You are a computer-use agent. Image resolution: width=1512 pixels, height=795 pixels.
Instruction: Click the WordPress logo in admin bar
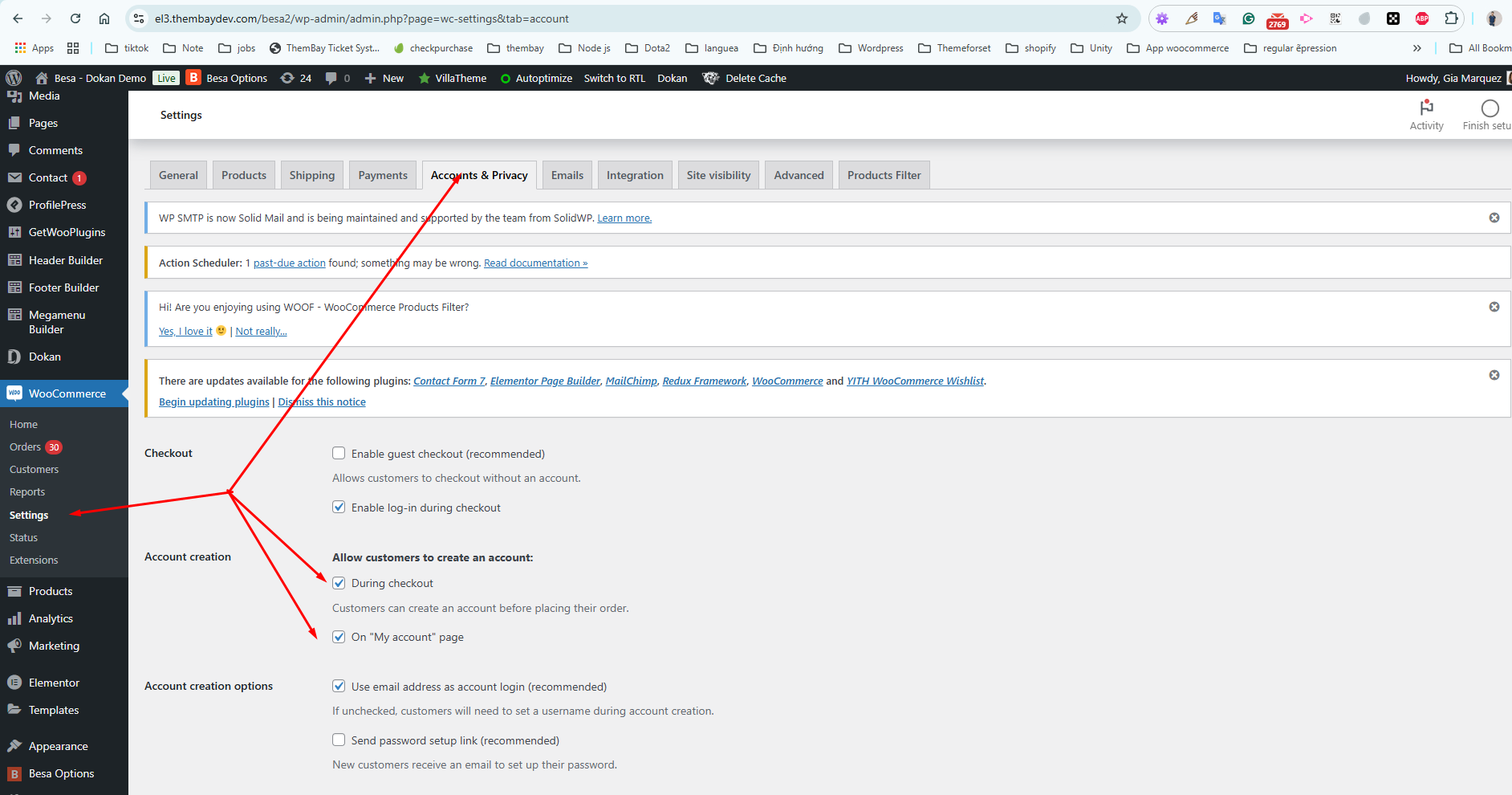[14, 78]
